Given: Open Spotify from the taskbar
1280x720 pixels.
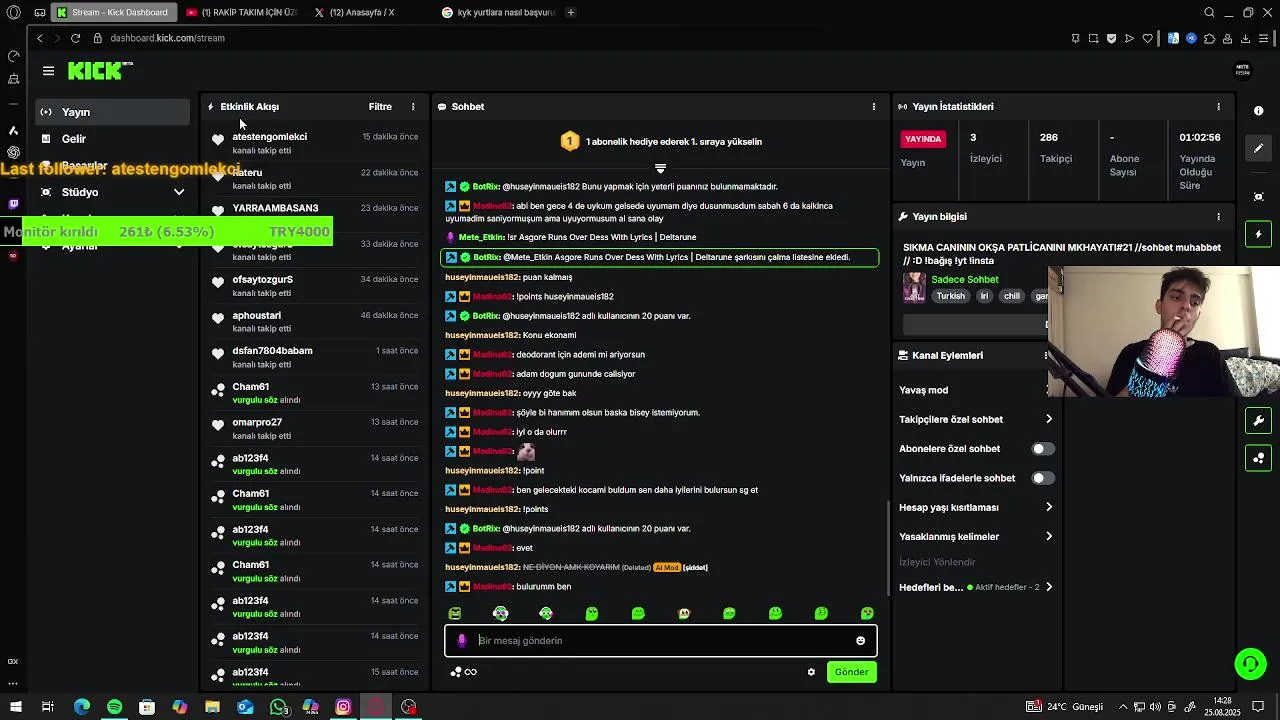Looking at the screenshot, I should tap(114, 707).
